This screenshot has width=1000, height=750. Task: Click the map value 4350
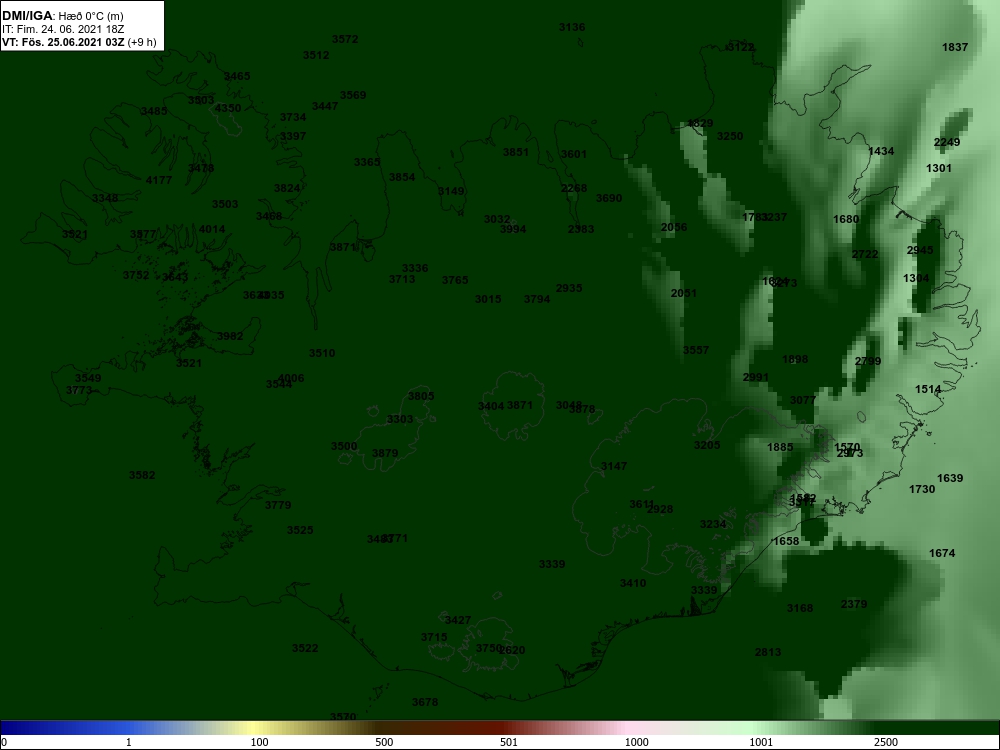[228, 108]
